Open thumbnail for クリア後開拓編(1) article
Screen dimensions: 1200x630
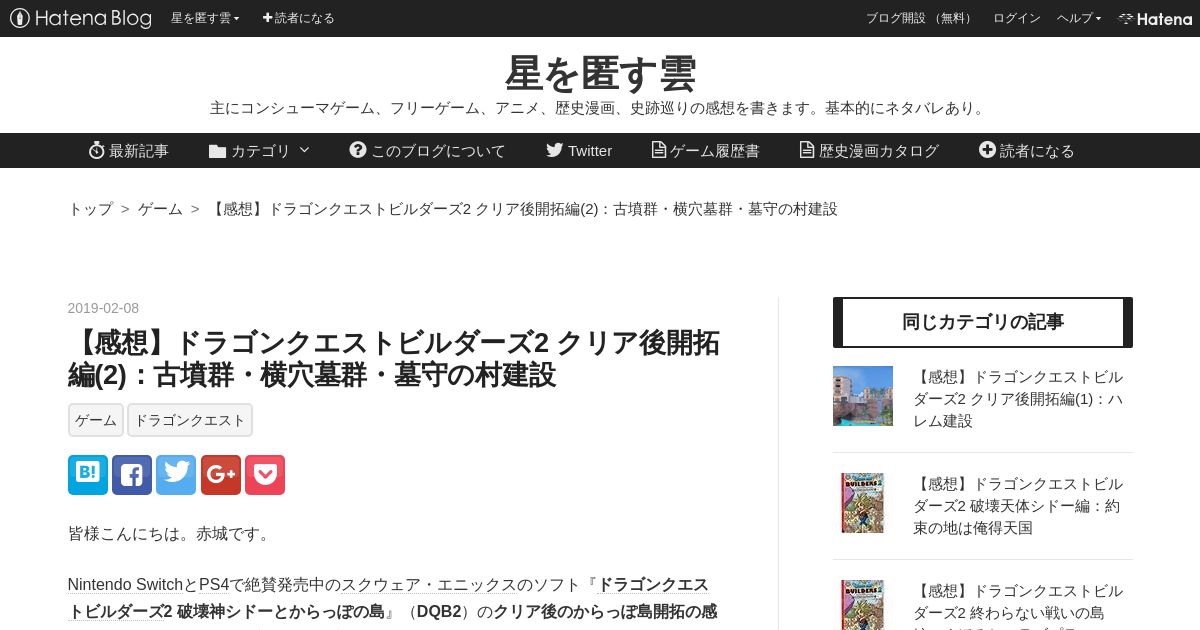coord(863,396)
